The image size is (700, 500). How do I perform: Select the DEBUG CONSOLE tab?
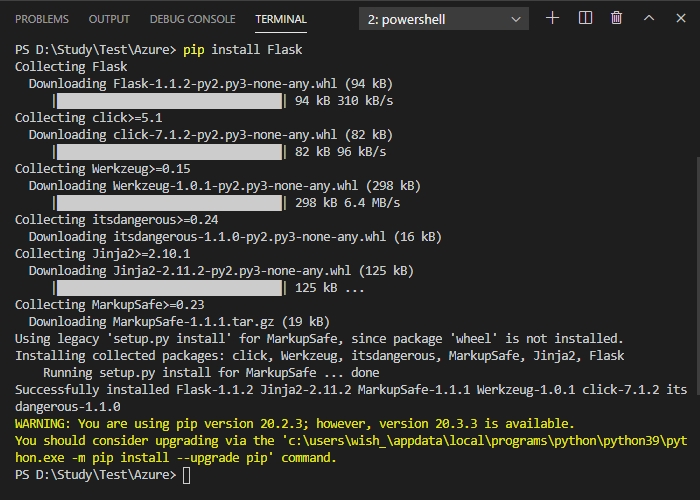192,19
